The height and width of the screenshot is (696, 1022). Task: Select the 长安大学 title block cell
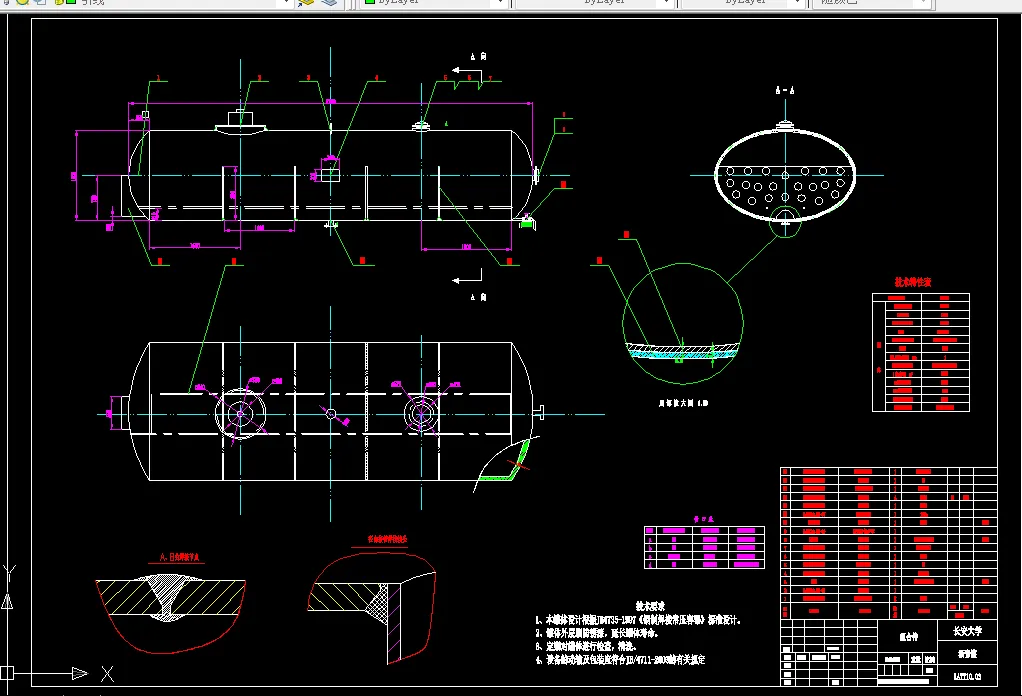point(967,631)
